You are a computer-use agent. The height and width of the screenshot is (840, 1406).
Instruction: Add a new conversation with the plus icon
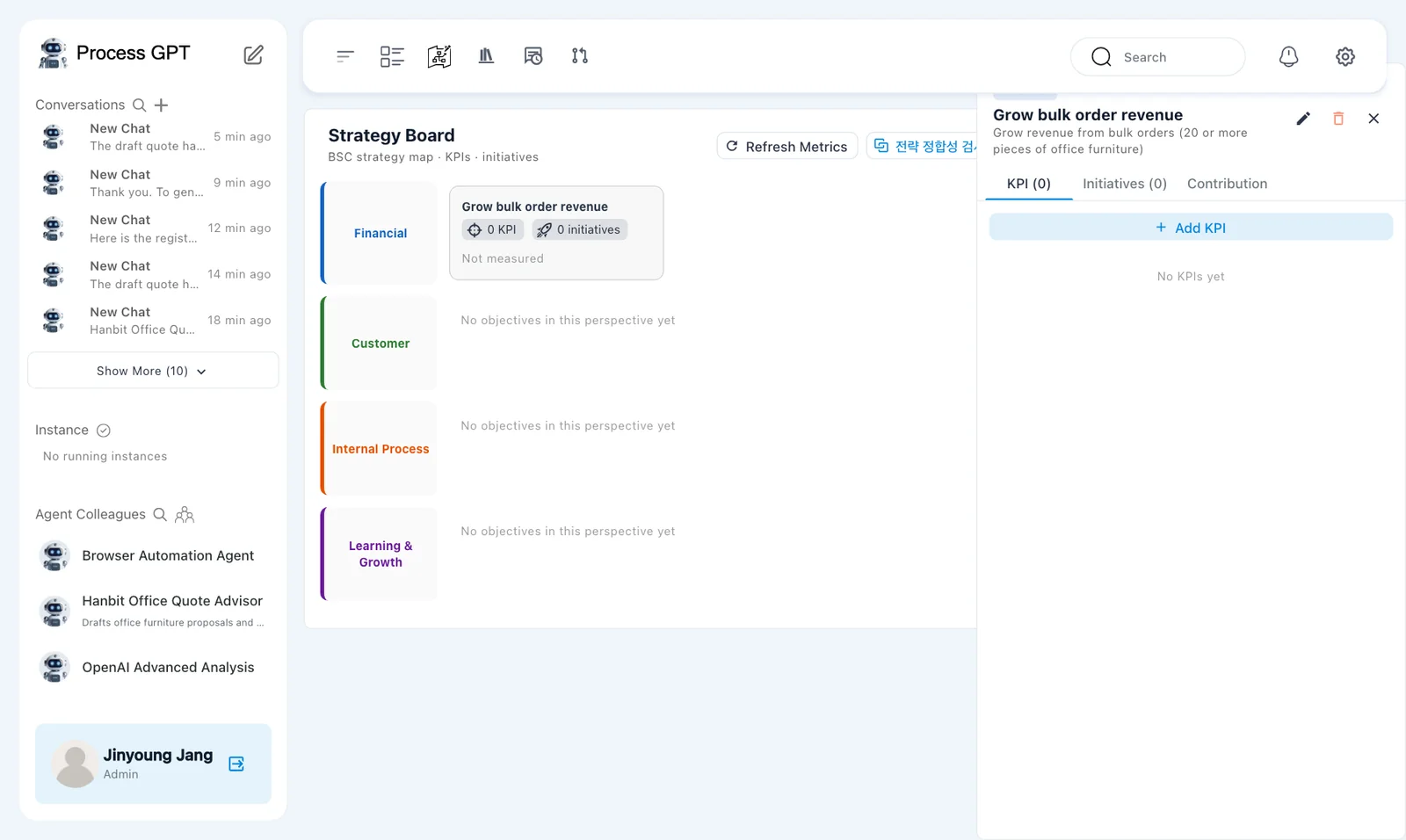click(161, 105)
